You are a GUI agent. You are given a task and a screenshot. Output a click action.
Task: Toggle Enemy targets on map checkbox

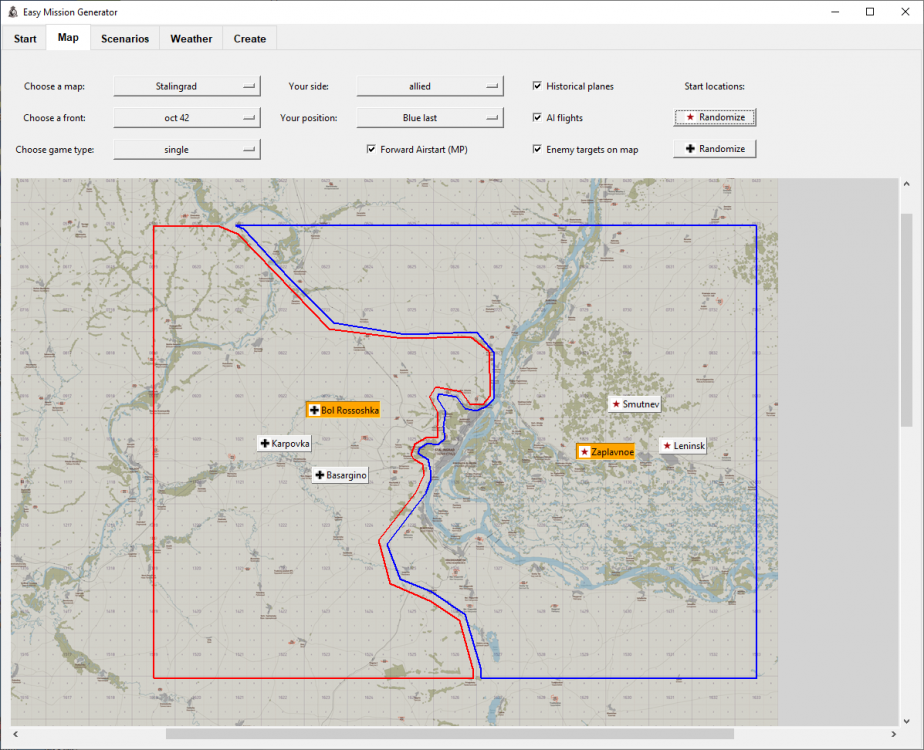pyautogui.click(x=538, y=150)
